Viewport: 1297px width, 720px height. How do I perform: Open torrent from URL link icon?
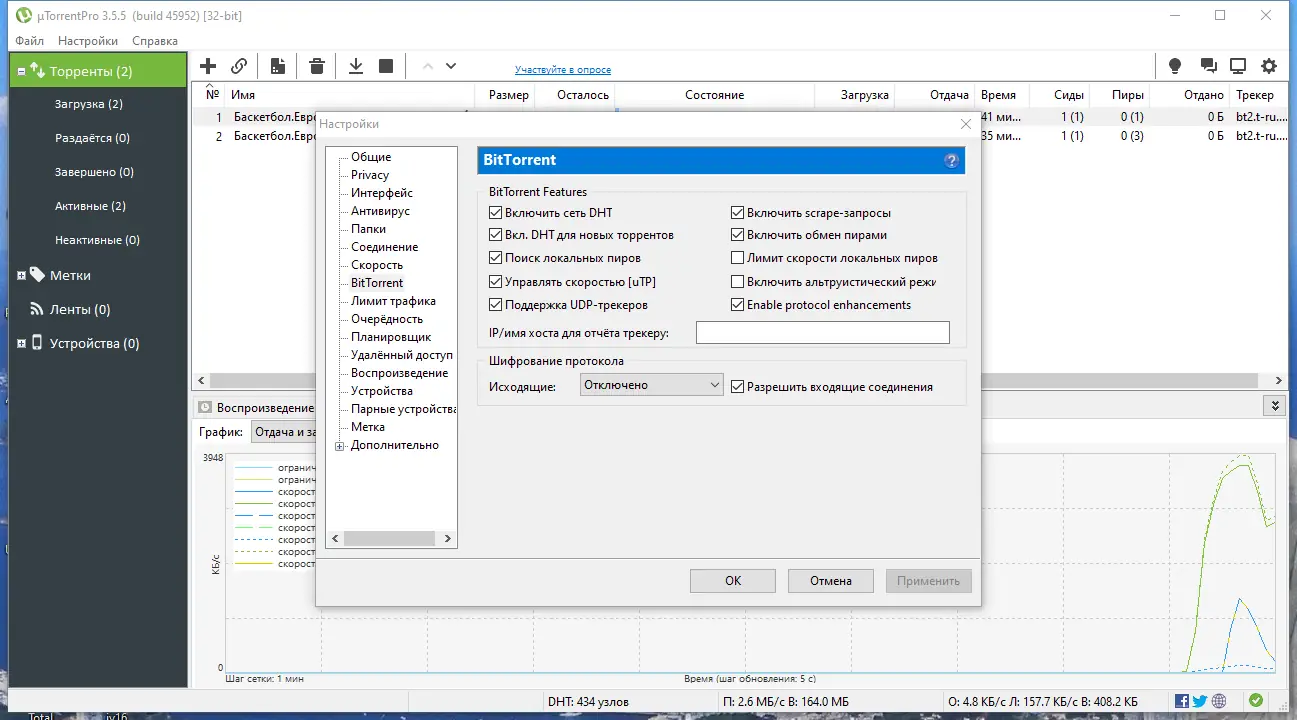click(239, 65)
